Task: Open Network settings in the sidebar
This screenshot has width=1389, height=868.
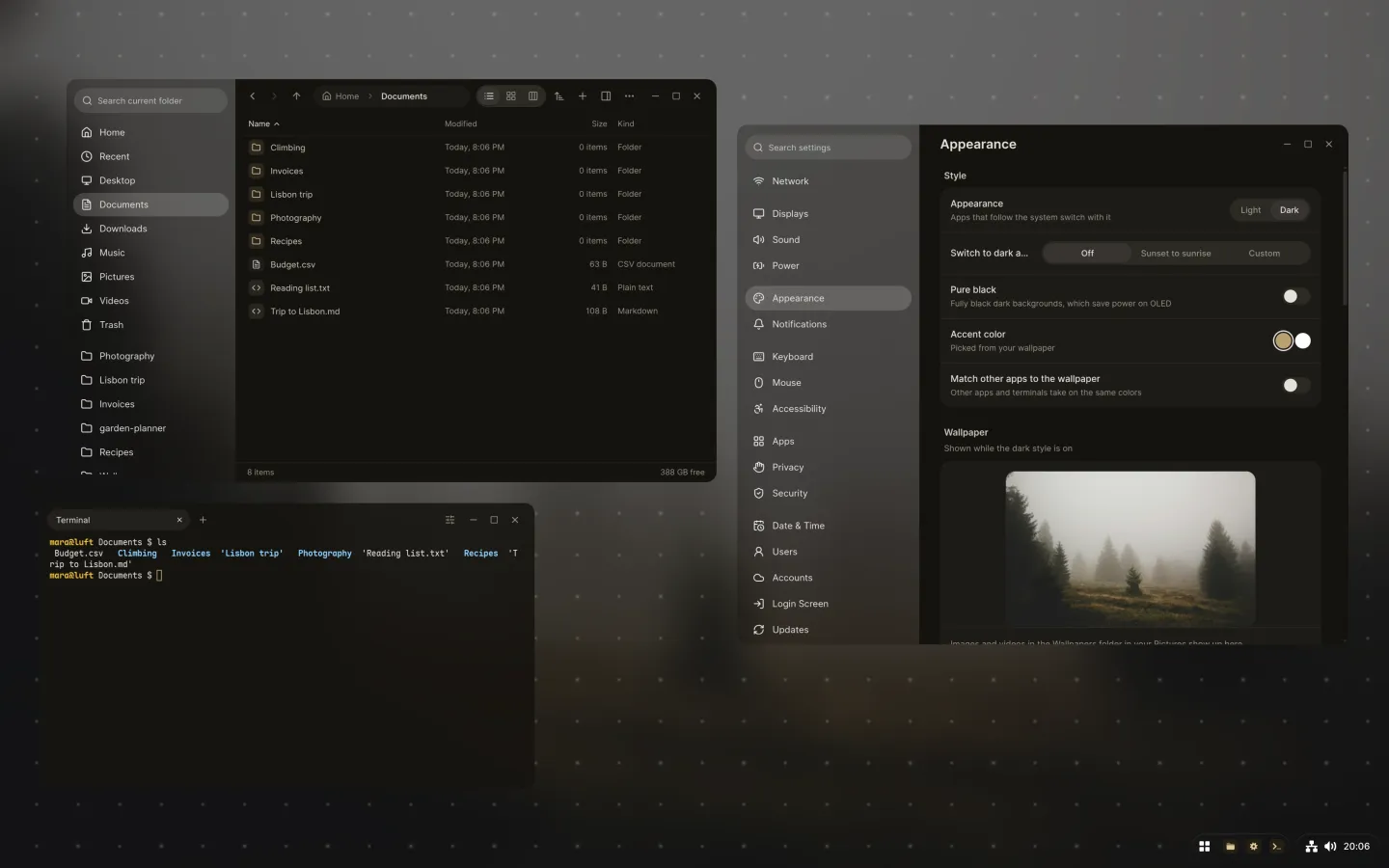Action: [828, 181]
